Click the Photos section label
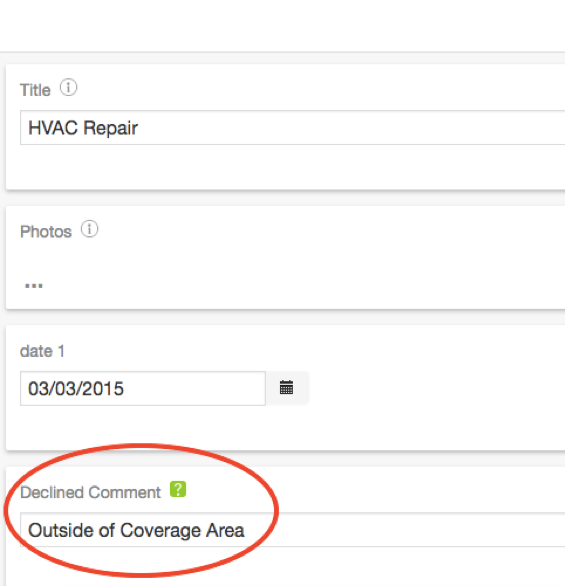Image resolution: width=565 pixels, height=586 pixels. click(x=46, y=232)
